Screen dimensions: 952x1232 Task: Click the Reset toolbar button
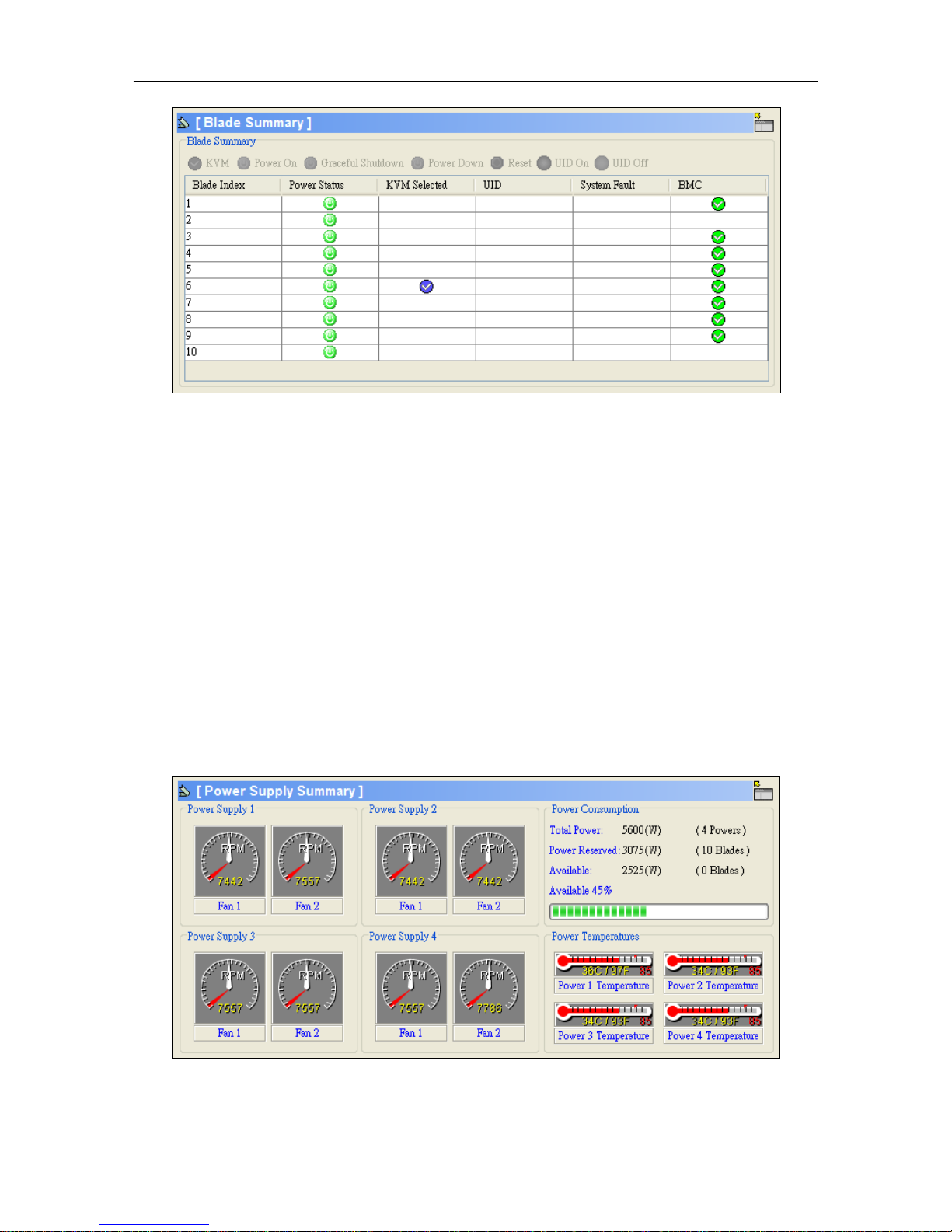pyautogui.click(x=511, y=163)
